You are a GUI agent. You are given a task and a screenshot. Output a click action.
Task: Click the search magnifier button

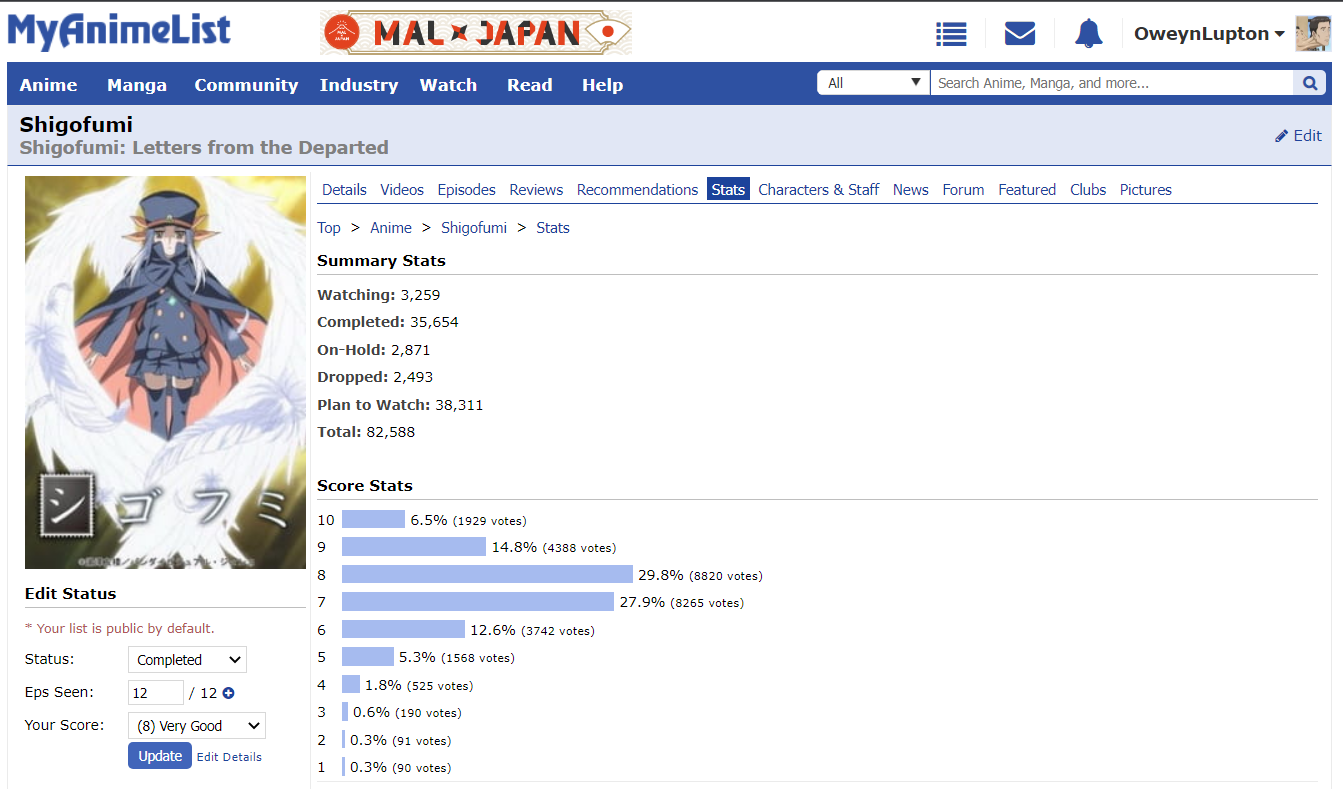click(1309, 83)
